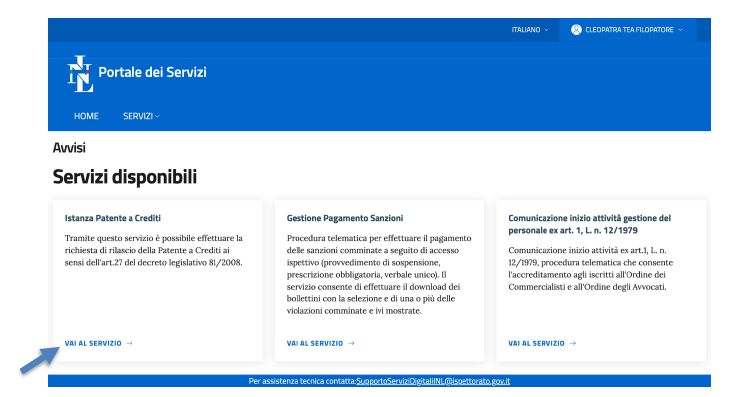The height and width of the screenshot is (397, 750).
Task: Open Portale dei Servizi title link
Action: 152,72
